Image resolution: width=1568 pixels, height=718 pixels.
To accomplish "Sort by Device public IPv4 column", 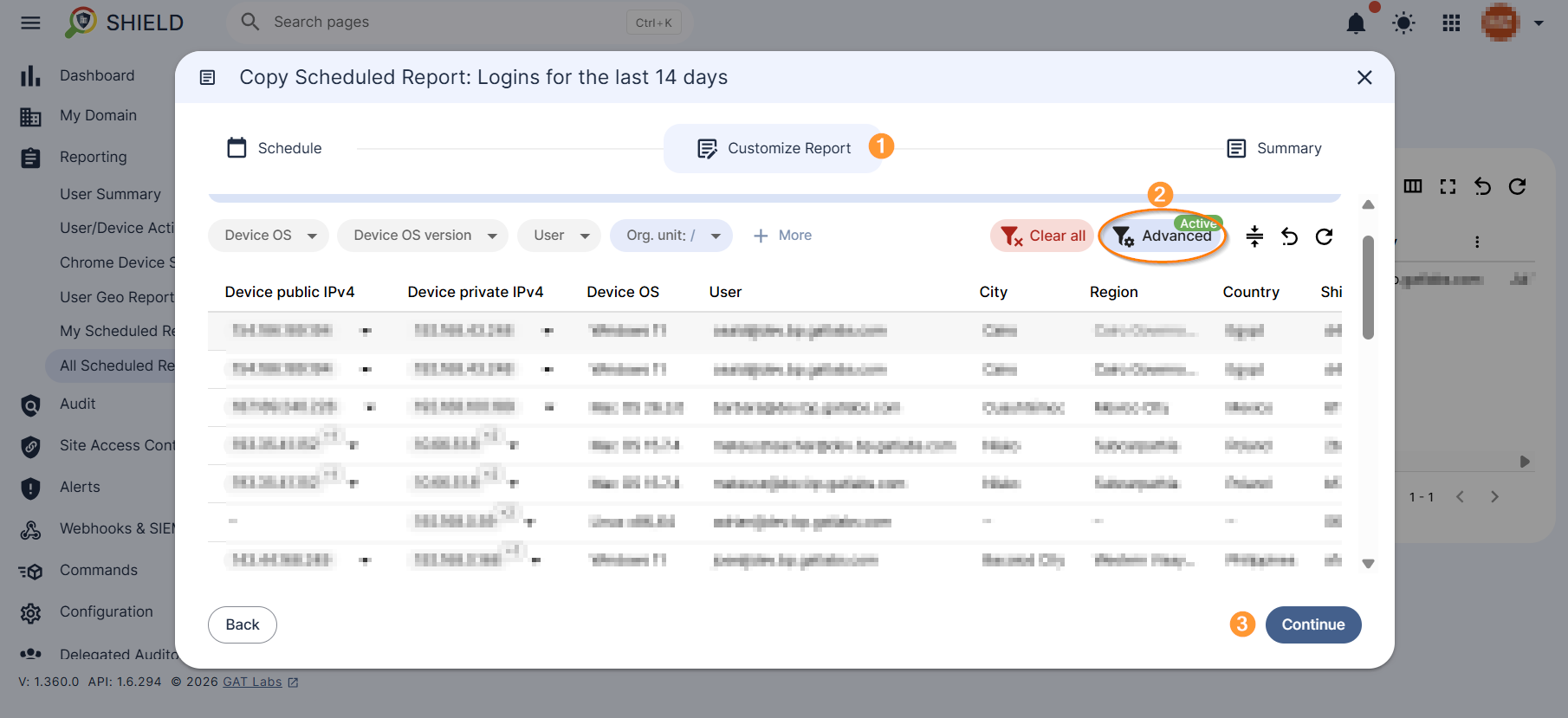I will [289, 292].
